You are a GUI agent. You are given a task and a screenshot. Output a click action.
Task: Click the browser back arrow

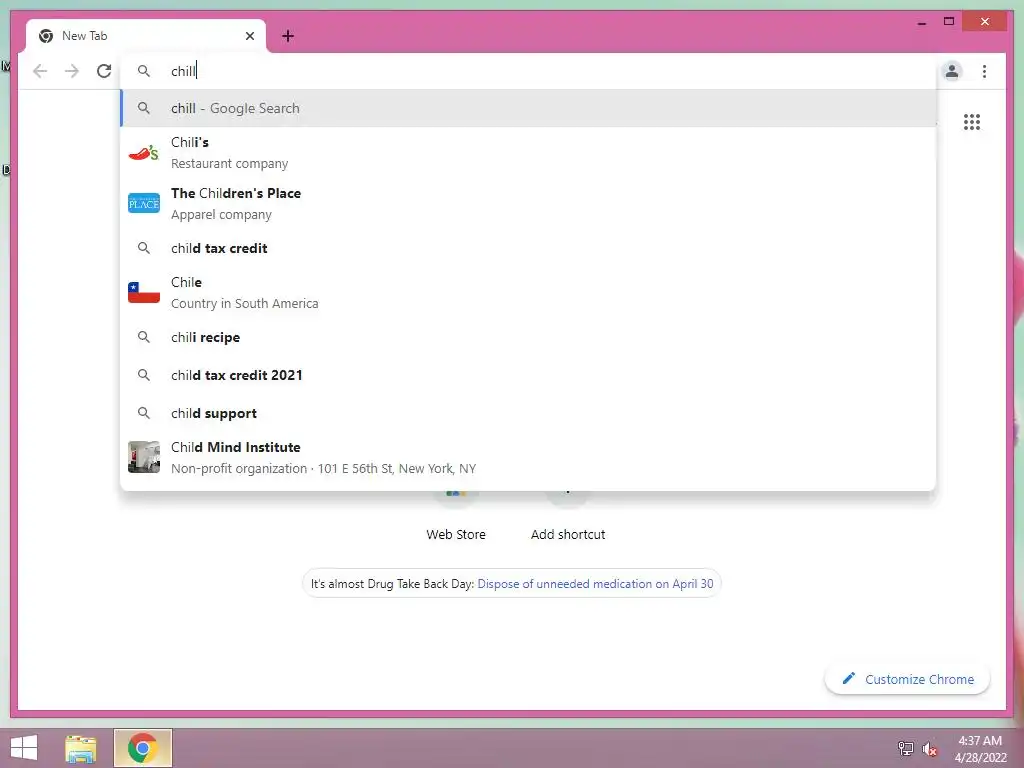tap(40, 71)
